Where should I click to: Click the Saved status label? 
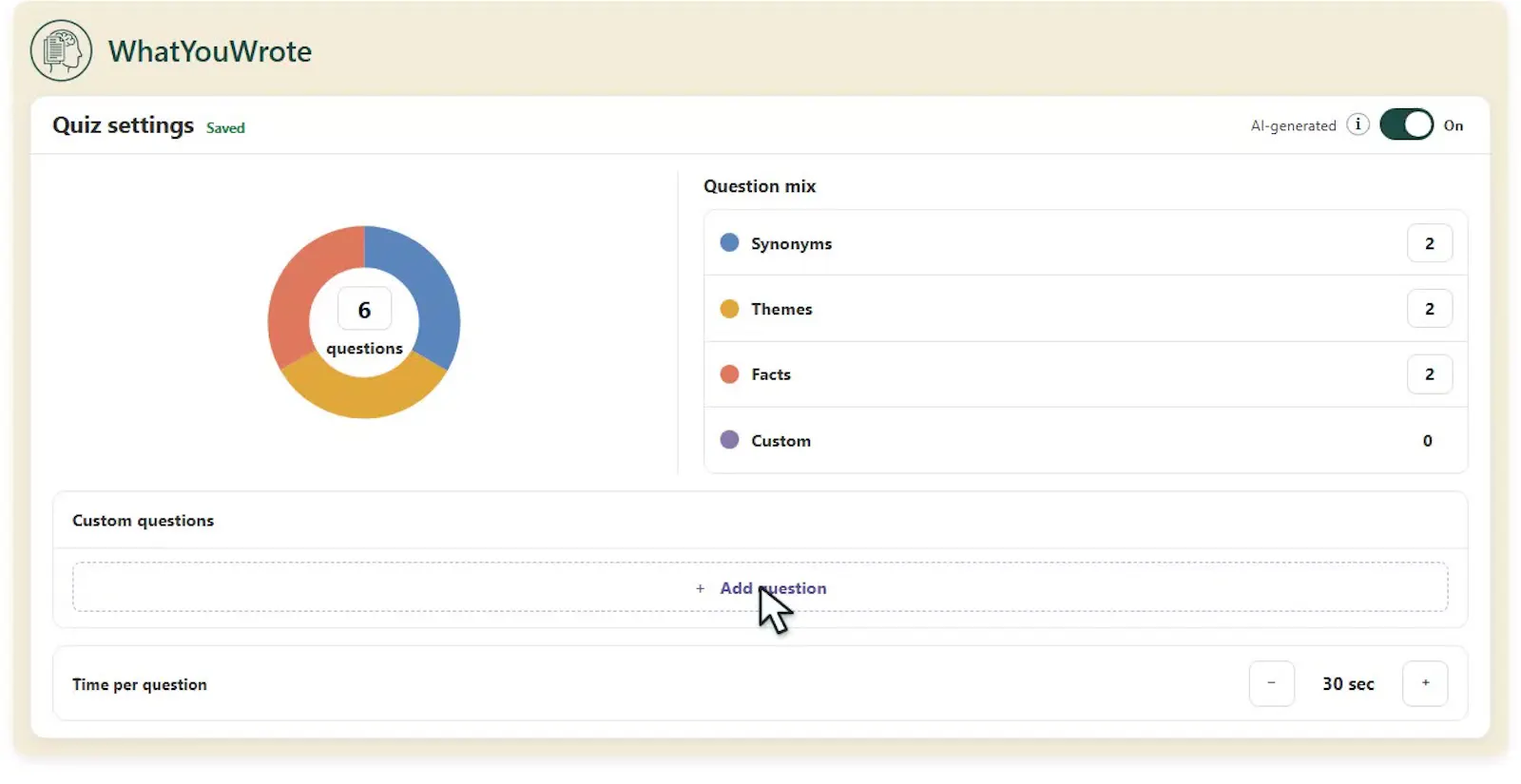click(x=225, y=128)
